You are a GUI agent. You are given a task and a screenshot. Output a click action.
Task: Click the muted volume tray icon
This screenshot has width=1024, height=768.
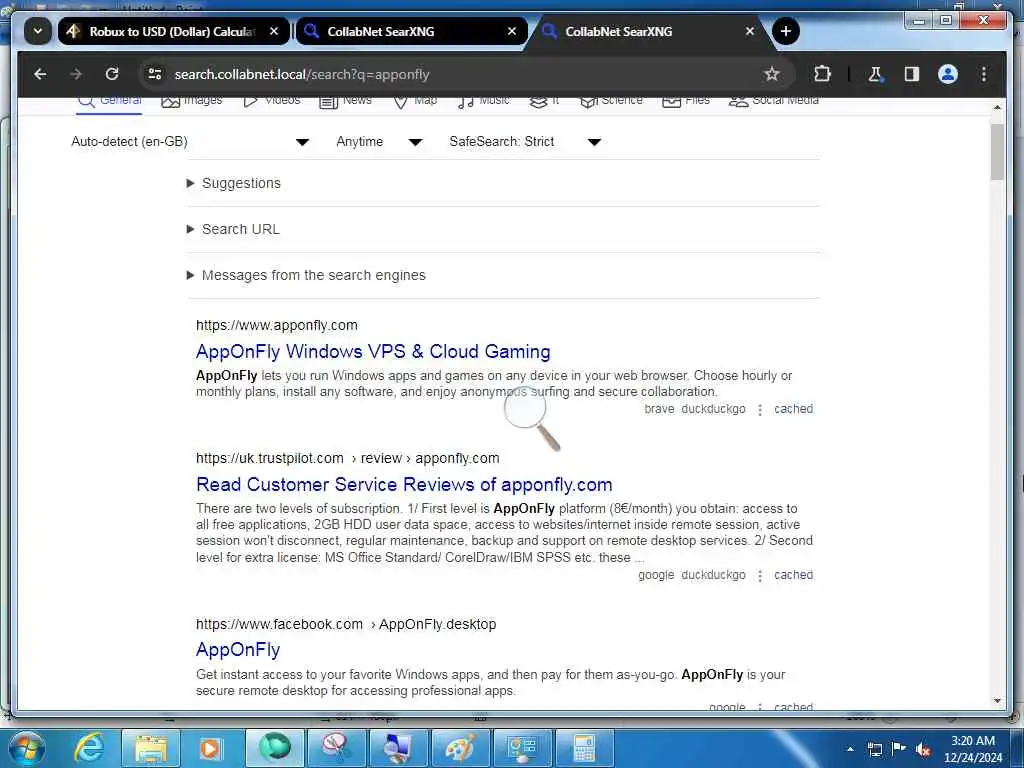(x=923, y=749)
